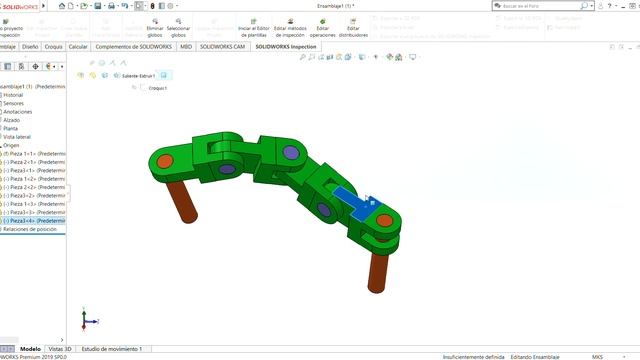The width and height of the screenshot is (640, 360).
Task: Click the Section View icon
Action: click(x=330, y=57)
